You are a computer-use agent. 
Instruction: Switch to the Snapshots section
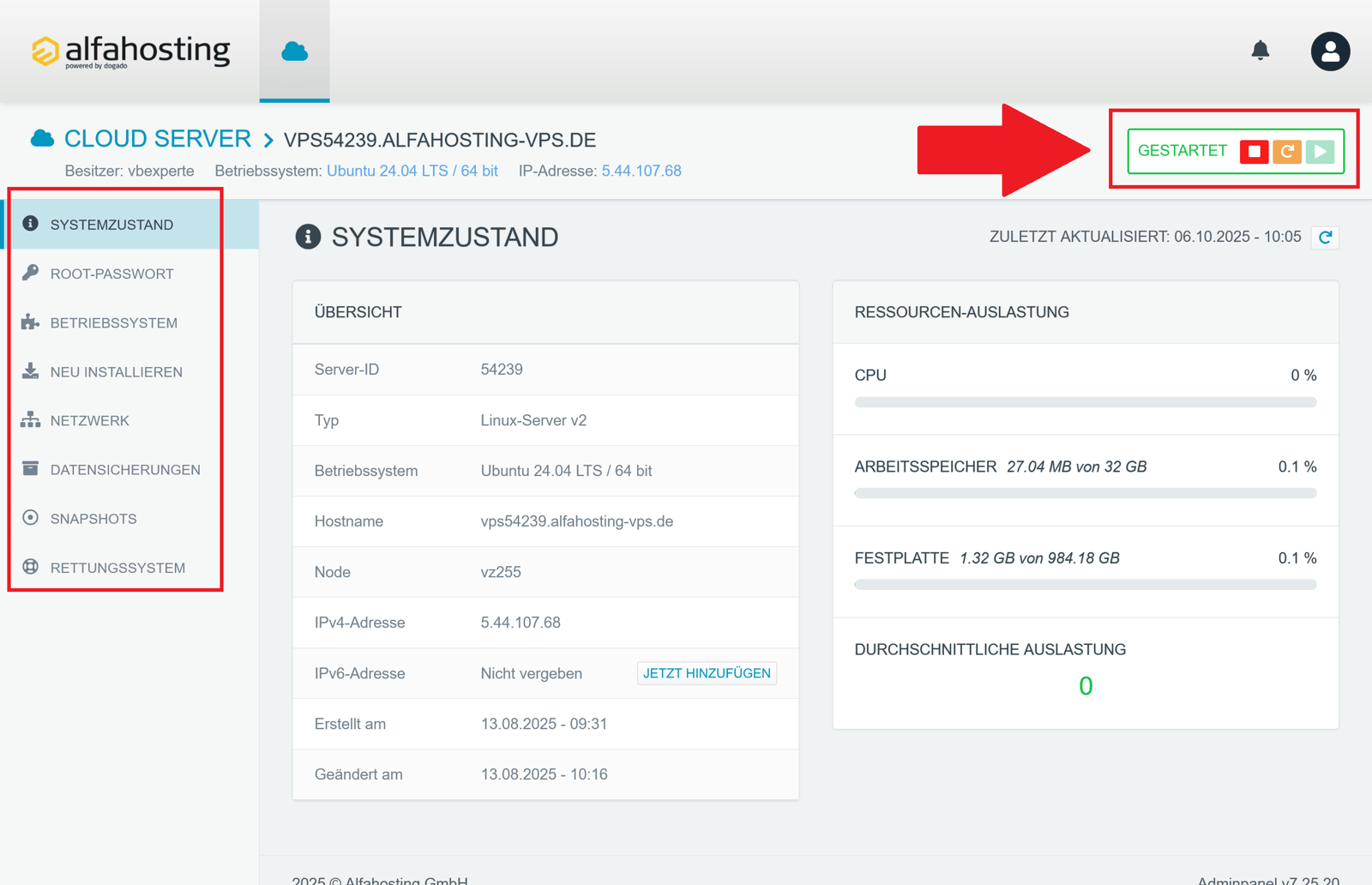pyautogui.click(x=93, y=518)
